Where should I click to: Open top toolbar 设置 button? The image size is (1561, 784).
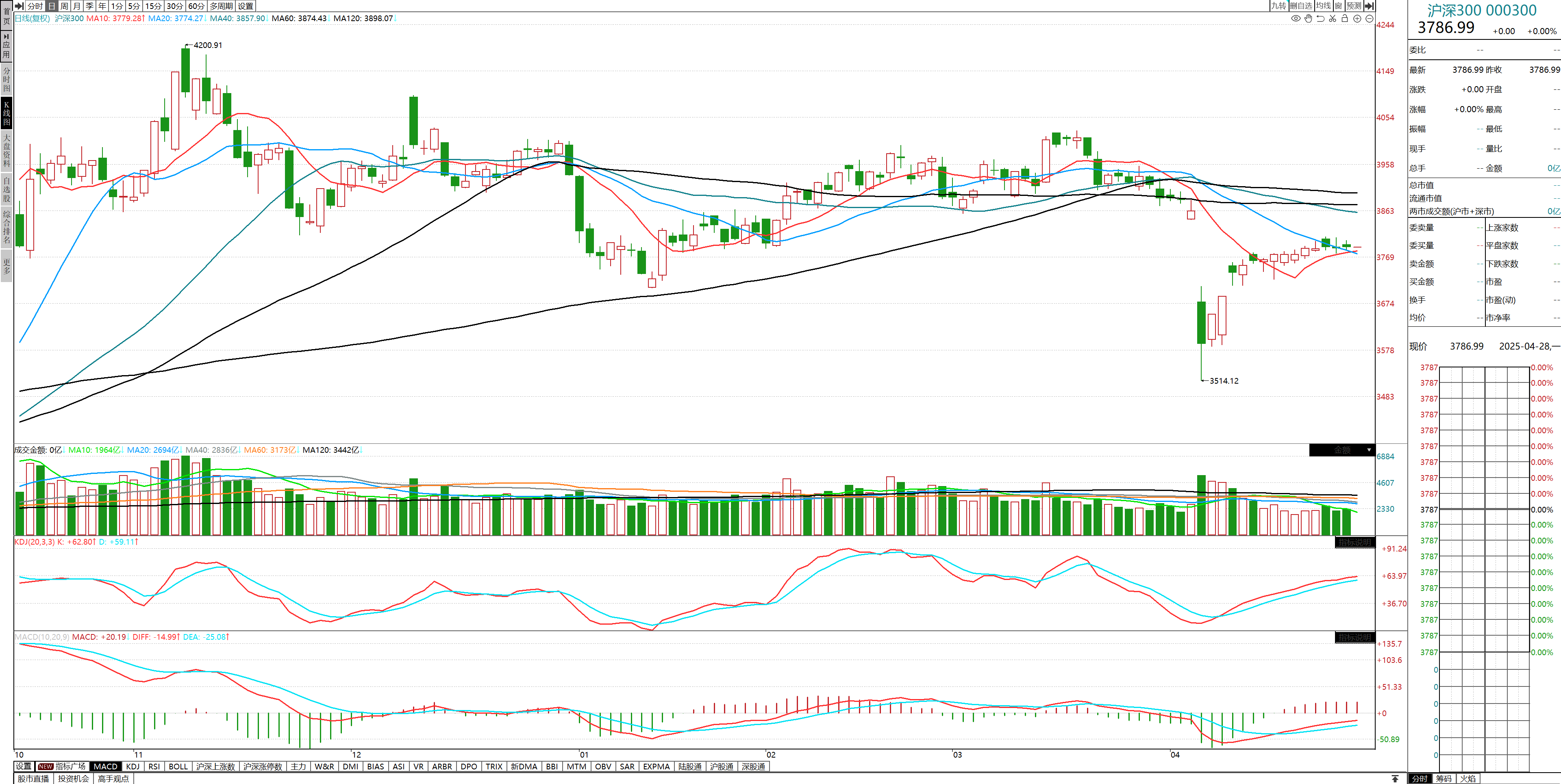click(246, 5)
